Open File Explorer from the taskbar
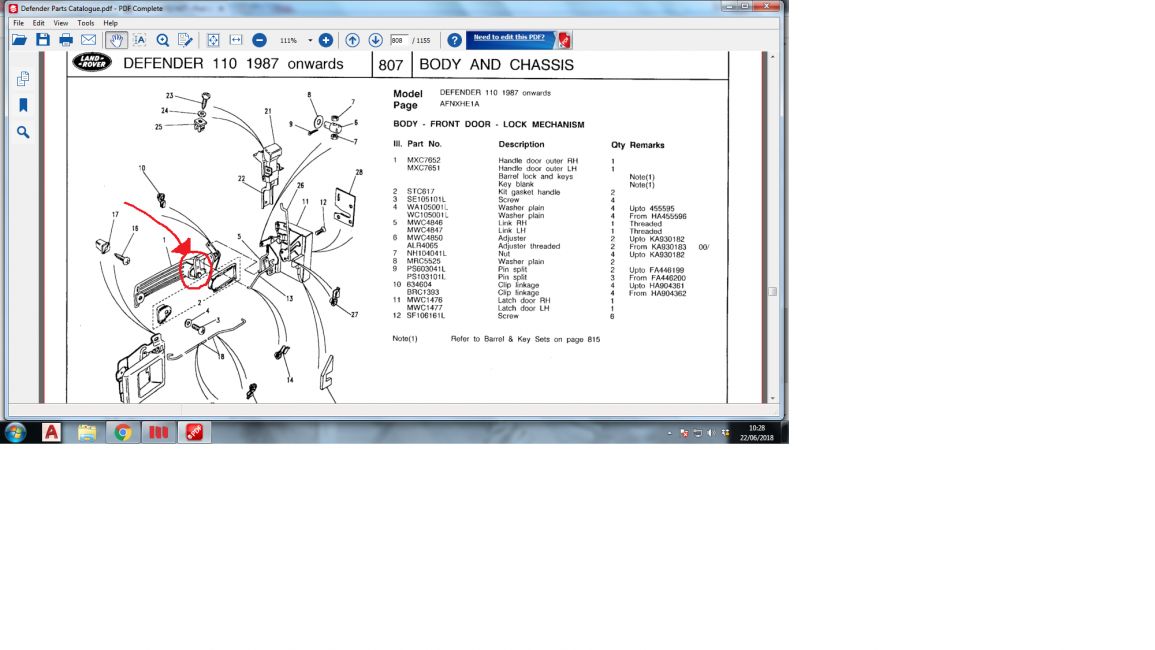This screenshot has width=1155, height=650. click(87, 432)
